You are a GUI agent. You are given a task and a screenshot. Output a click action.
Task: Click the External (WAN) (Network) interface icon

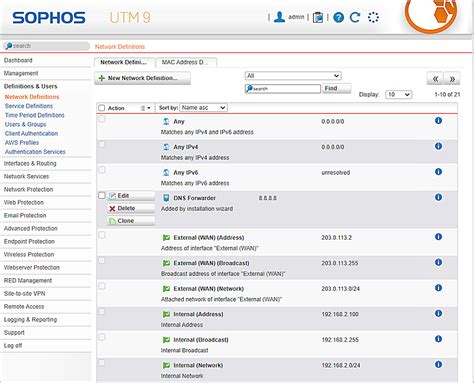click(x=166, y=289)
